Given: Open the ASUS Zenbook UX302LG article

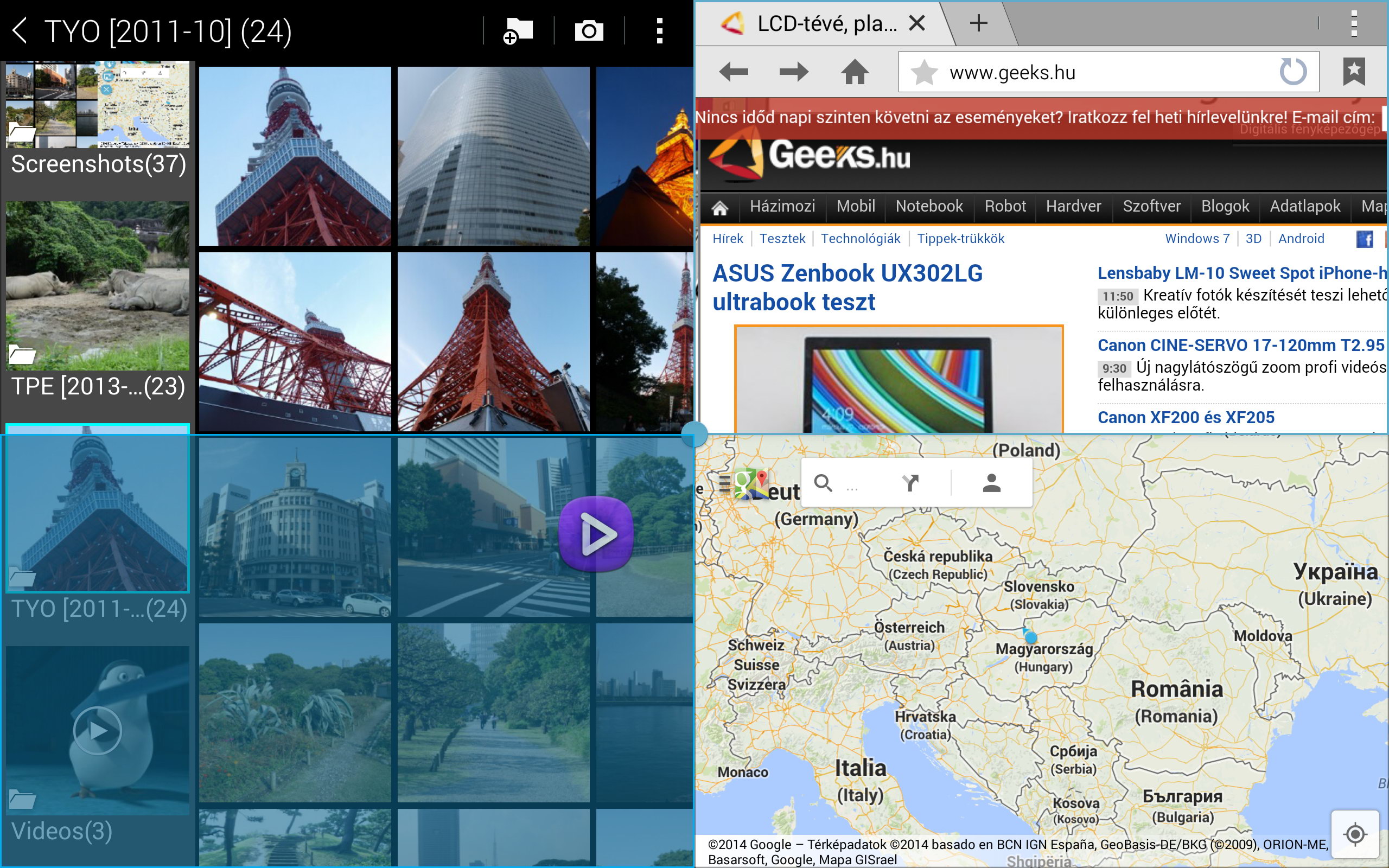Looking at the screenshot, I should pos(847,287).
